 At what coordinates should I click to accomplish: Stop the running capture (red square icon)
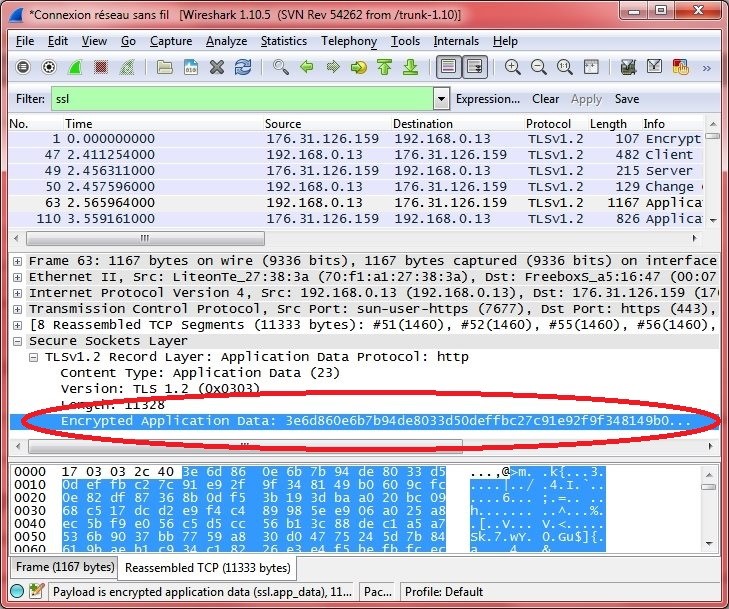coord(101,68)
